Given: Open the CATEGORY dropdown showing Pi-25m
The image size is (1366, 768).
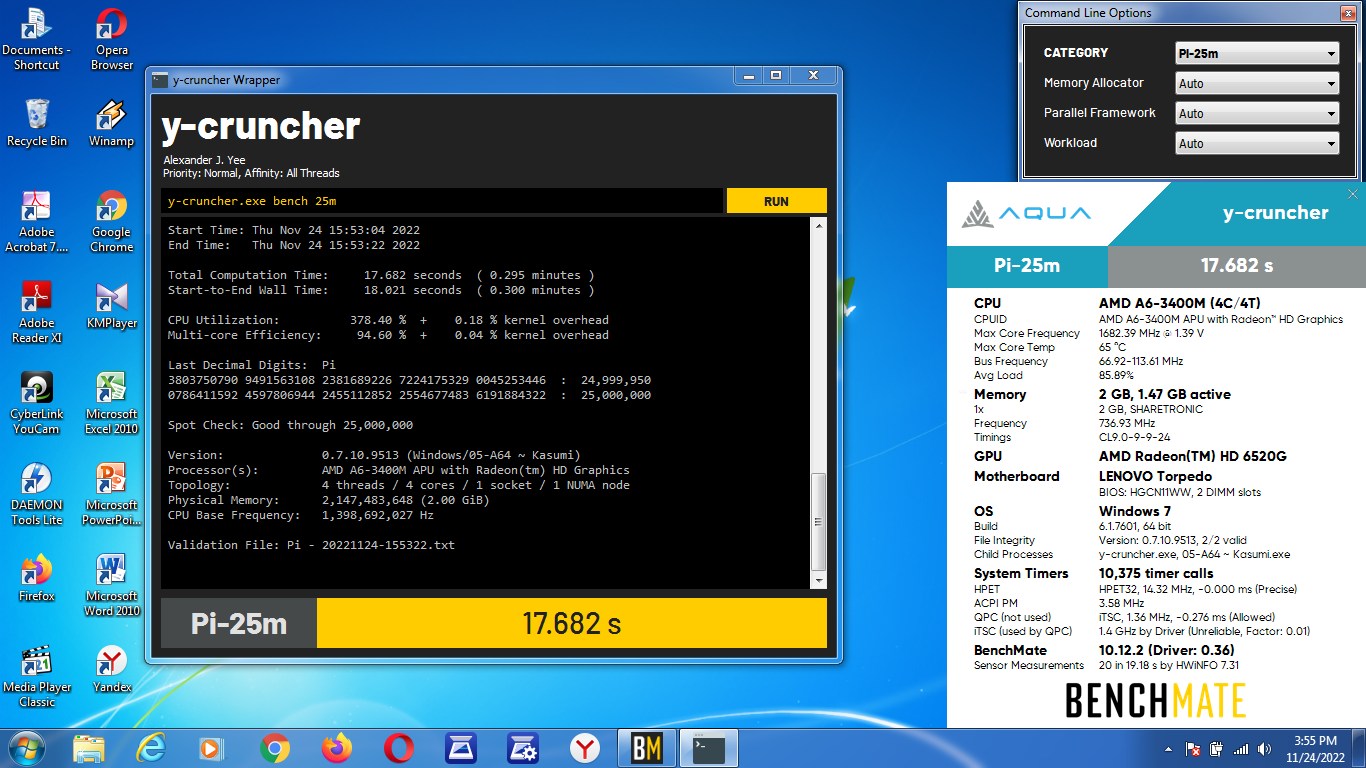Looking at the screenshot, I should [1257, 53].
